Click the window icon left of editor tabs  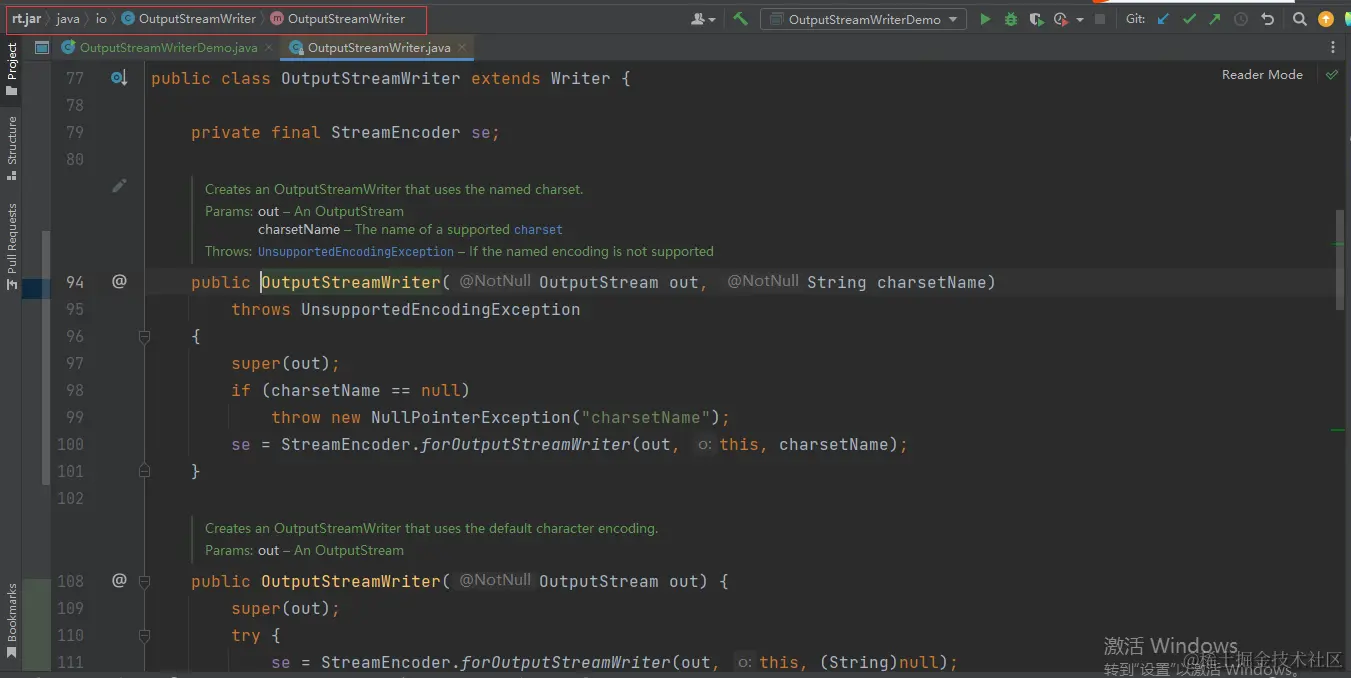[x=41, y=47]
